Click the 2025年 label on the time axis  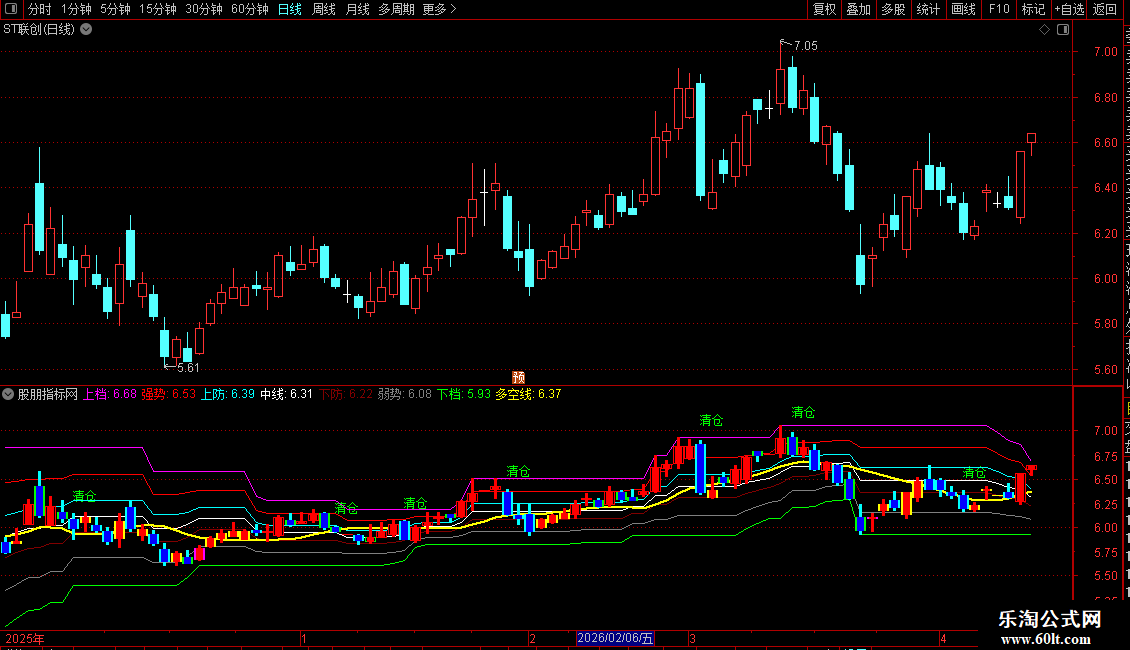pyautogui.click(x=25, y=638)
